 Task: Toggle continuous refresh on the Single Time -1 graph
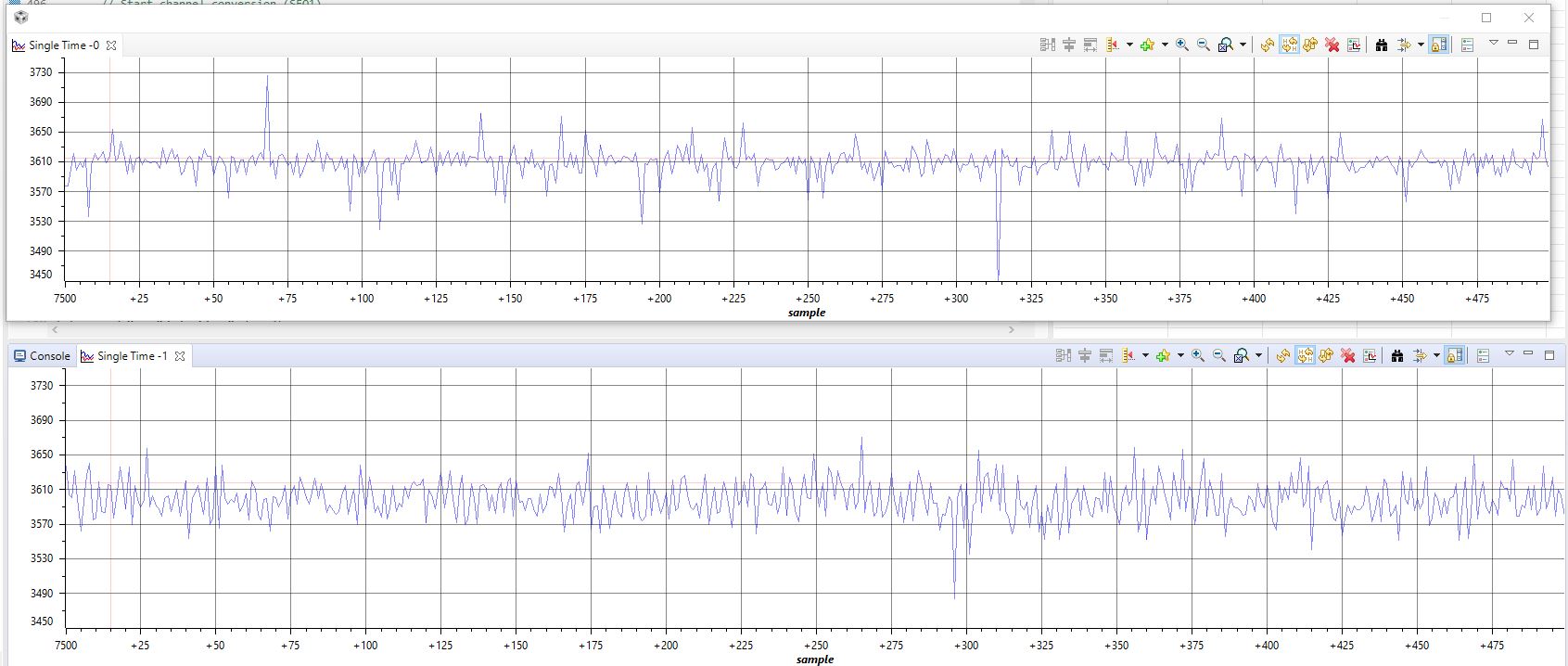[x=1305, y=355]
